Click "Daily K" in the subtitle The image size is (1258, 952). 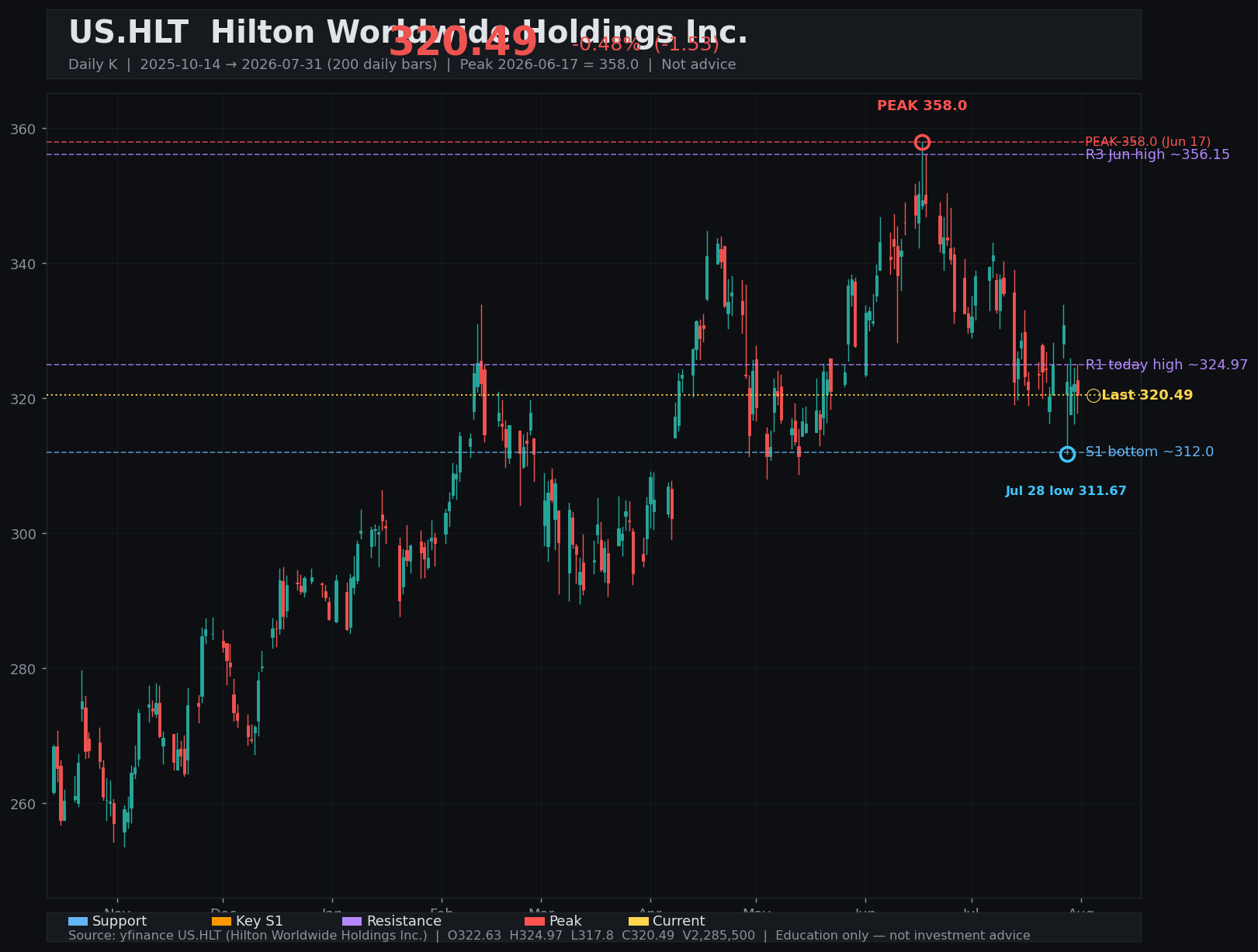click(92, 64)
